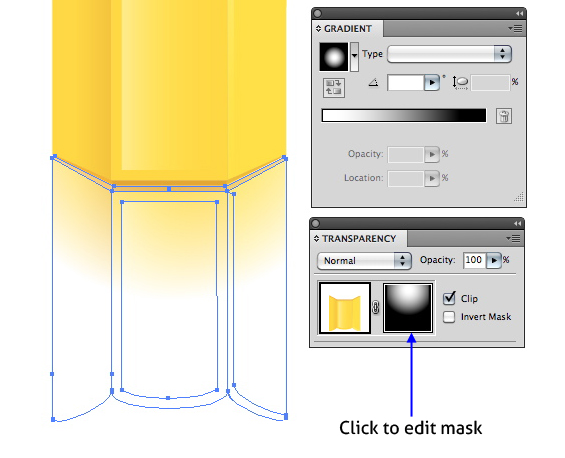Open the Normal blending mode dropdown
Screen dimensions: 565x458
(x=364, y=261)
